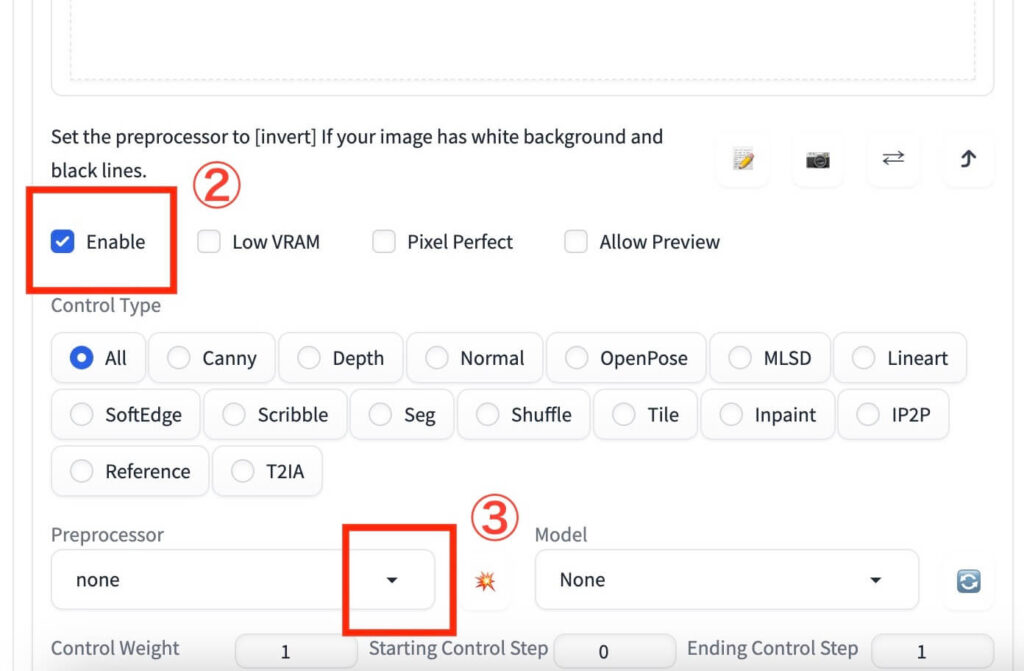This screenshot has height=671, width=1024.
Task: Select the Inpaint control type
Action: point(731,415)
